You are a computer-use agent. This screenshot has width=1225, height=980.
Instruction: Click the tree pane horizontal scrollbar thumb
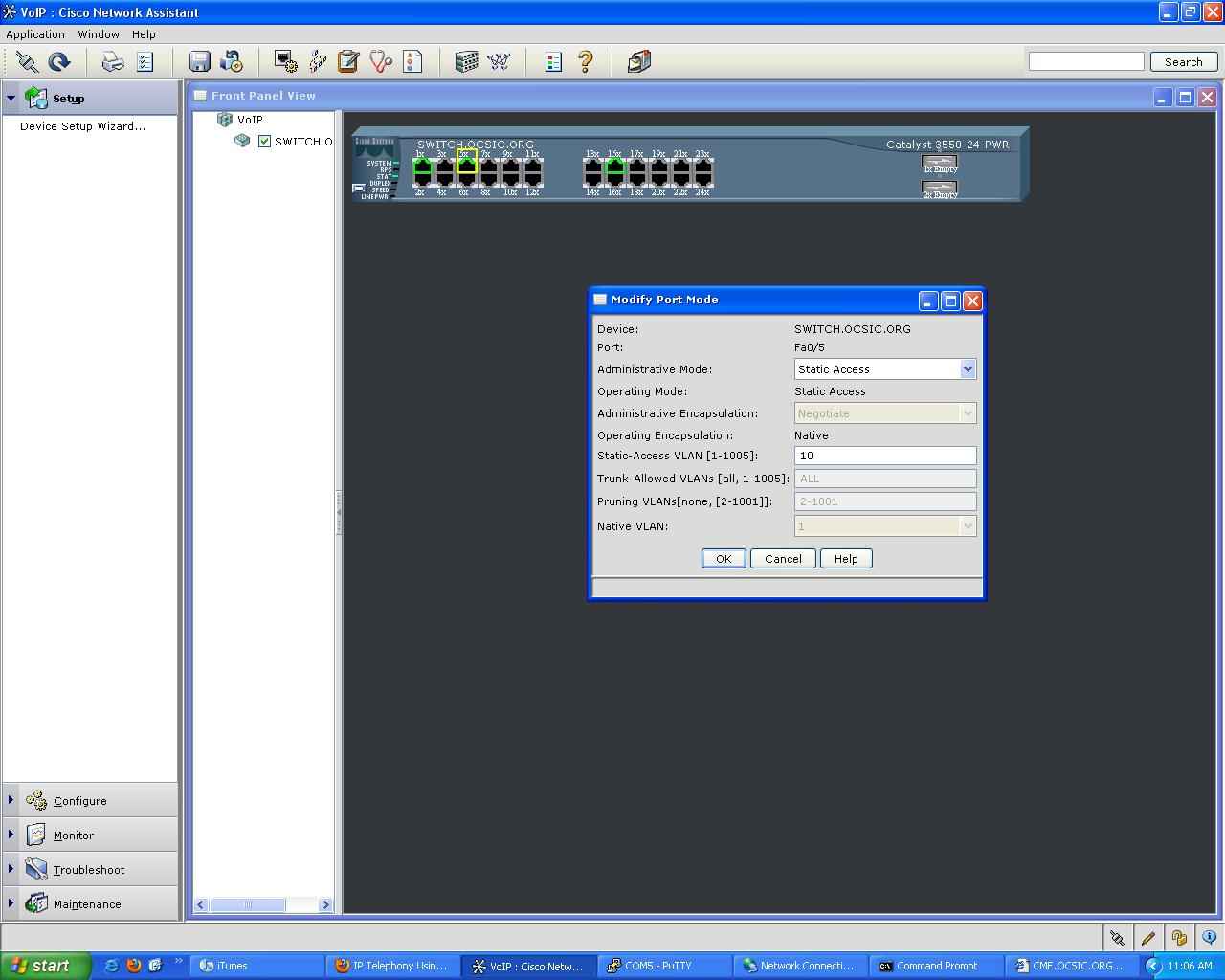(247, 904)
